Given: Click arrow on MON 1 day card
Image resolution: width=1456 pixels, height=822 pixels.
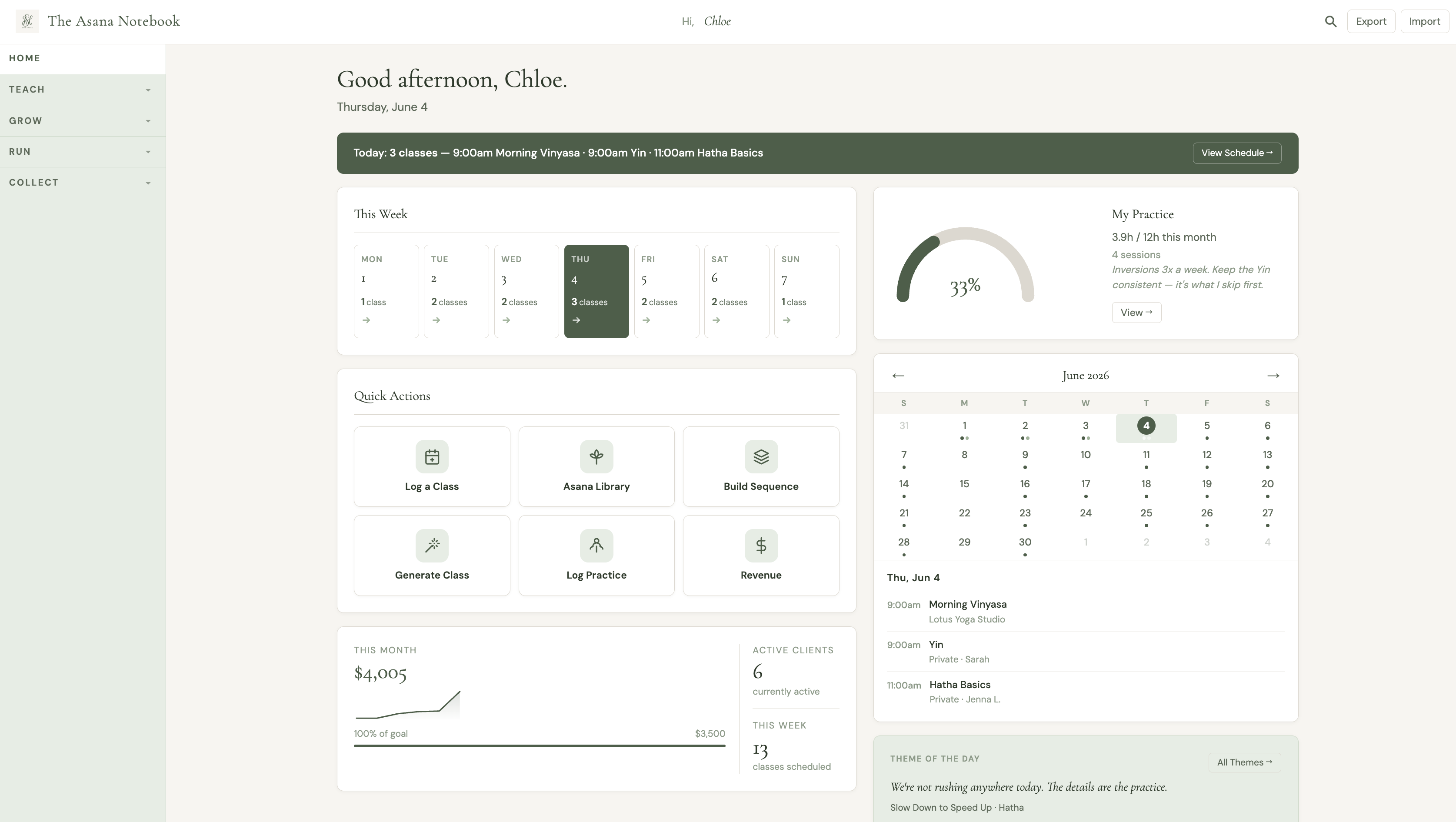Looking at the screenshot, I should tap(366, 320).
